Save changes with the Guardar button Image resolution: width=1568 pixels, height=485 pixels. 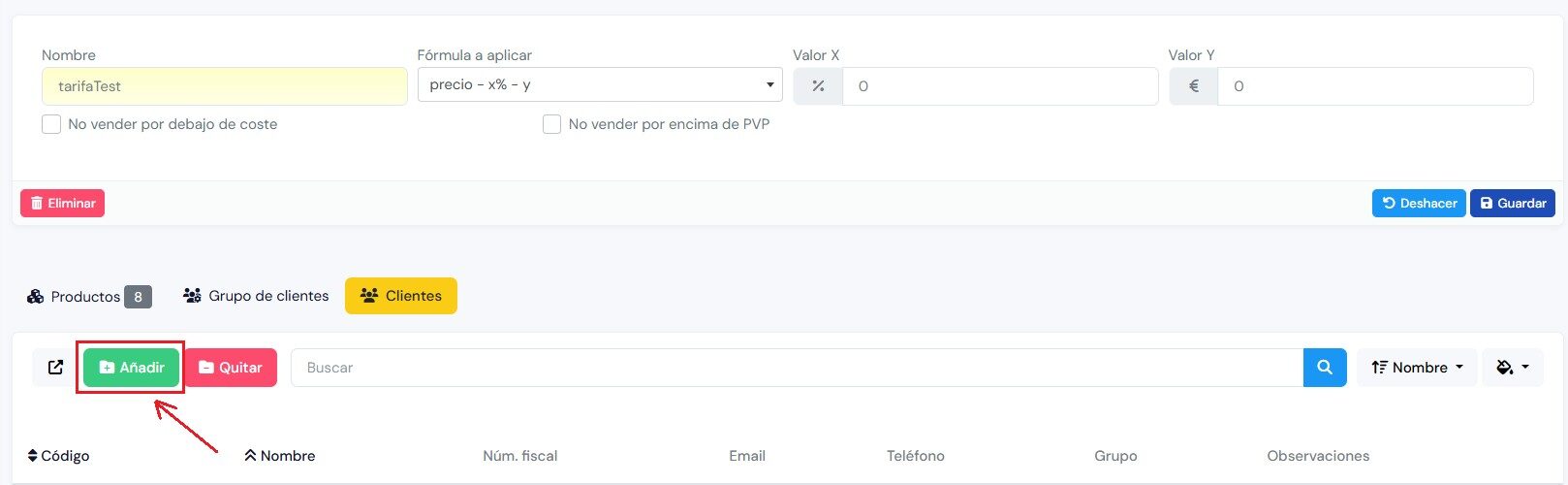click(1512, 204)
